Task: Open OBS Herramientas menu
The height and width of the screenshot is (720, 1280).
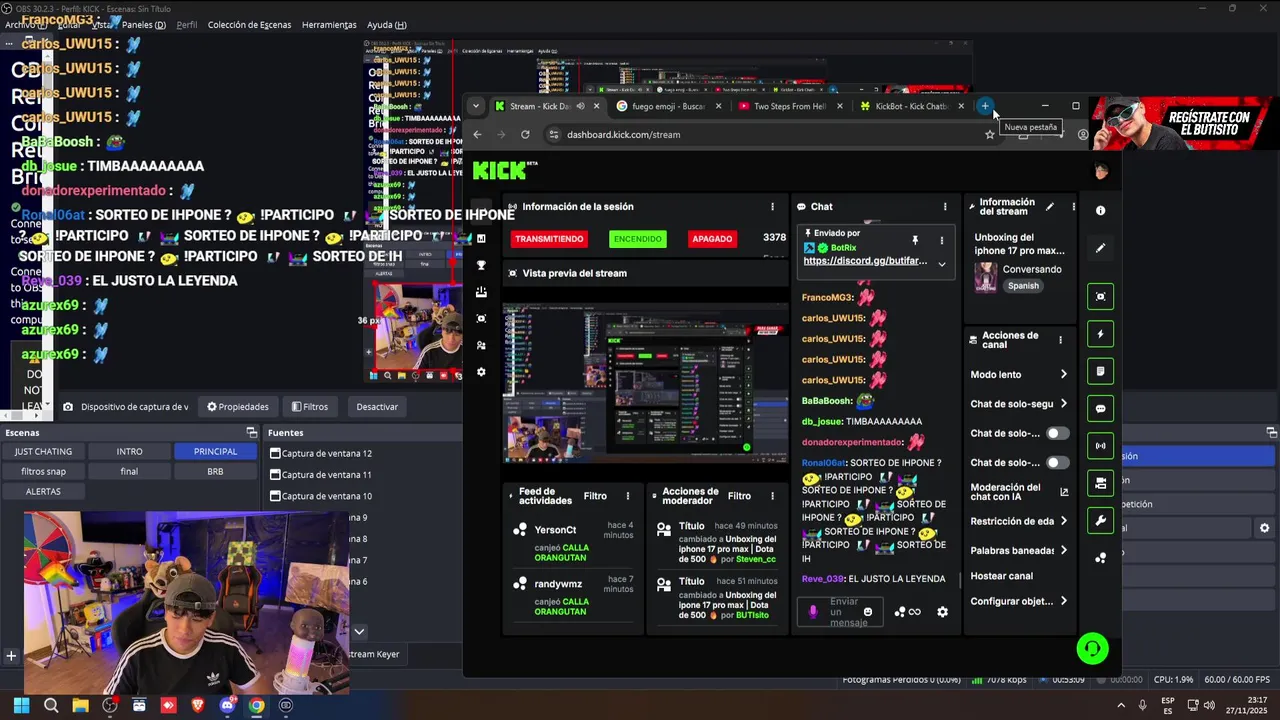Action: (329, 25)
